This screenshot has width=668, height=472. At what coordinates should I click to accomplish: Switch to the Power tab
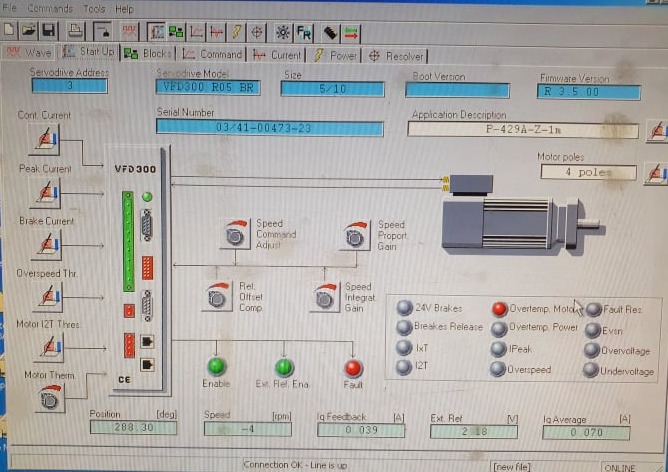tap(336, 56)
